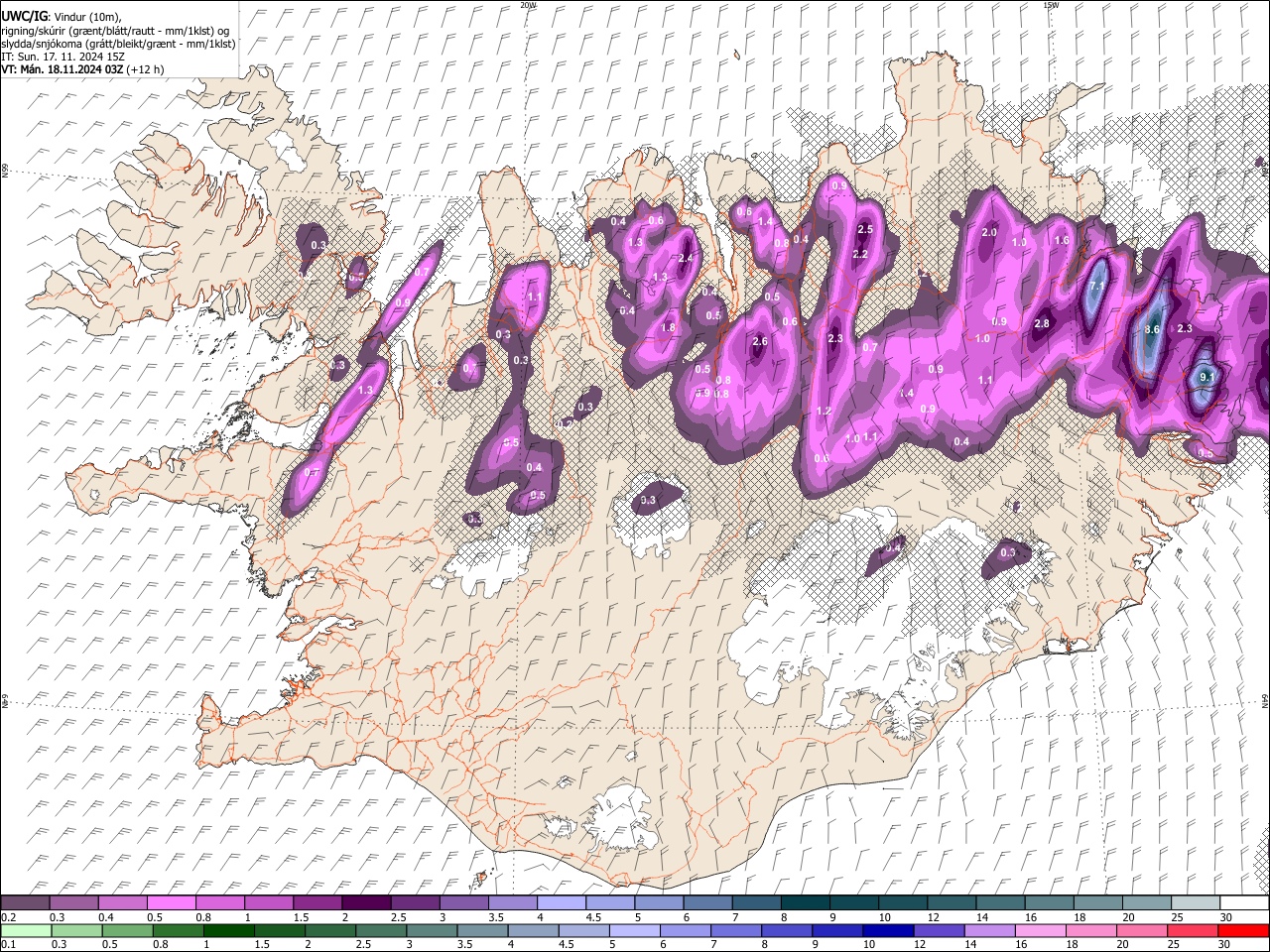Viewport: 1270px width, 952px height.
Task: Click the "UWC/IG: Vindur (10m)," title line
Action: (x=62, y=17)
